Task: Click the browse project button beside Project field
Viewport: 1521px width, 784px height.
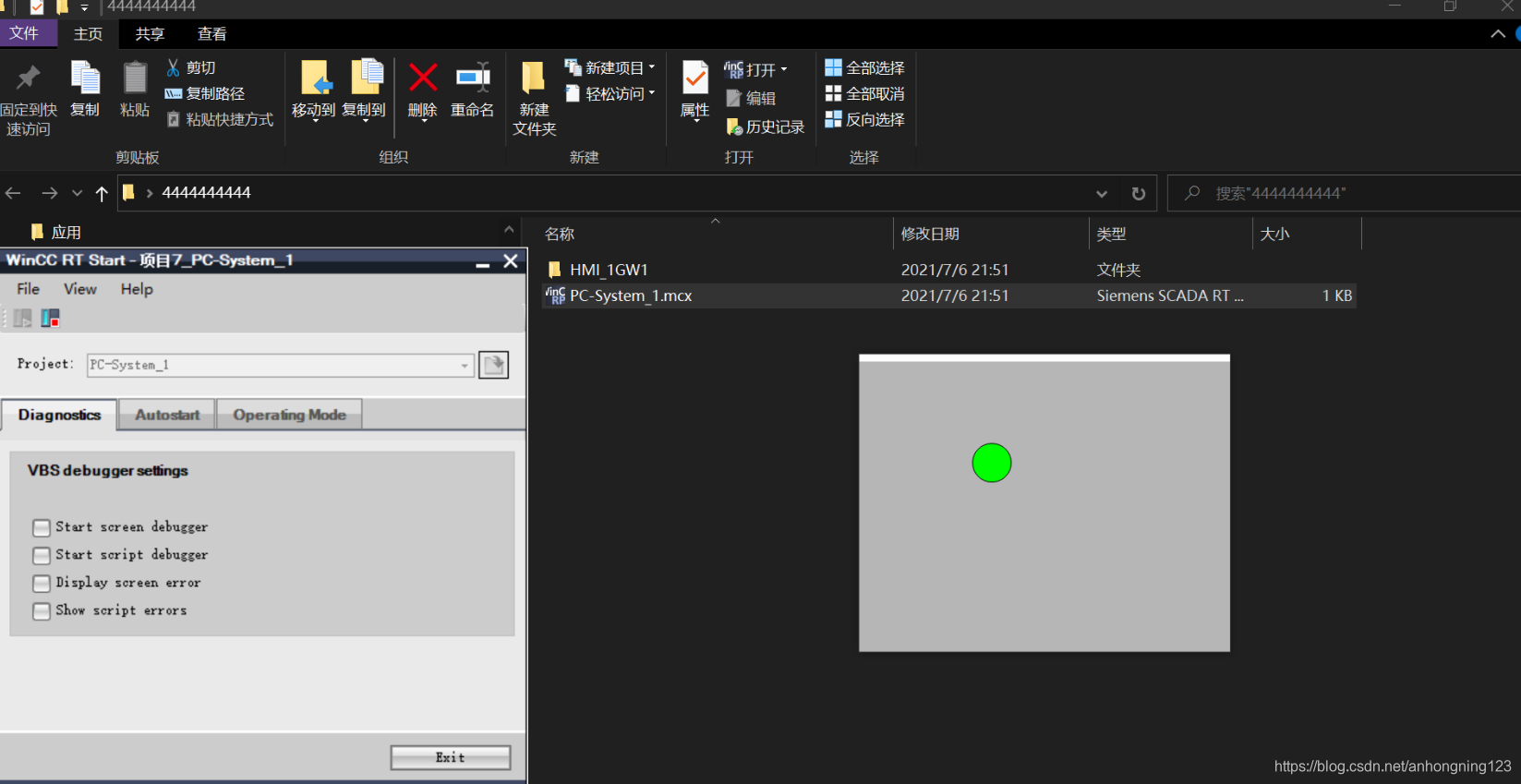Action: tap(494, 365)
